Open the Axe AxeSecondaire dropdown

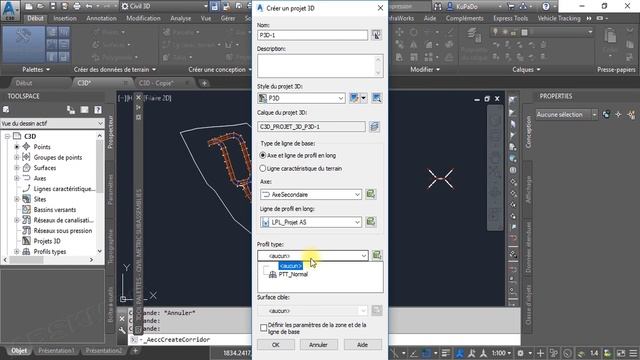(x=311, y=194)
